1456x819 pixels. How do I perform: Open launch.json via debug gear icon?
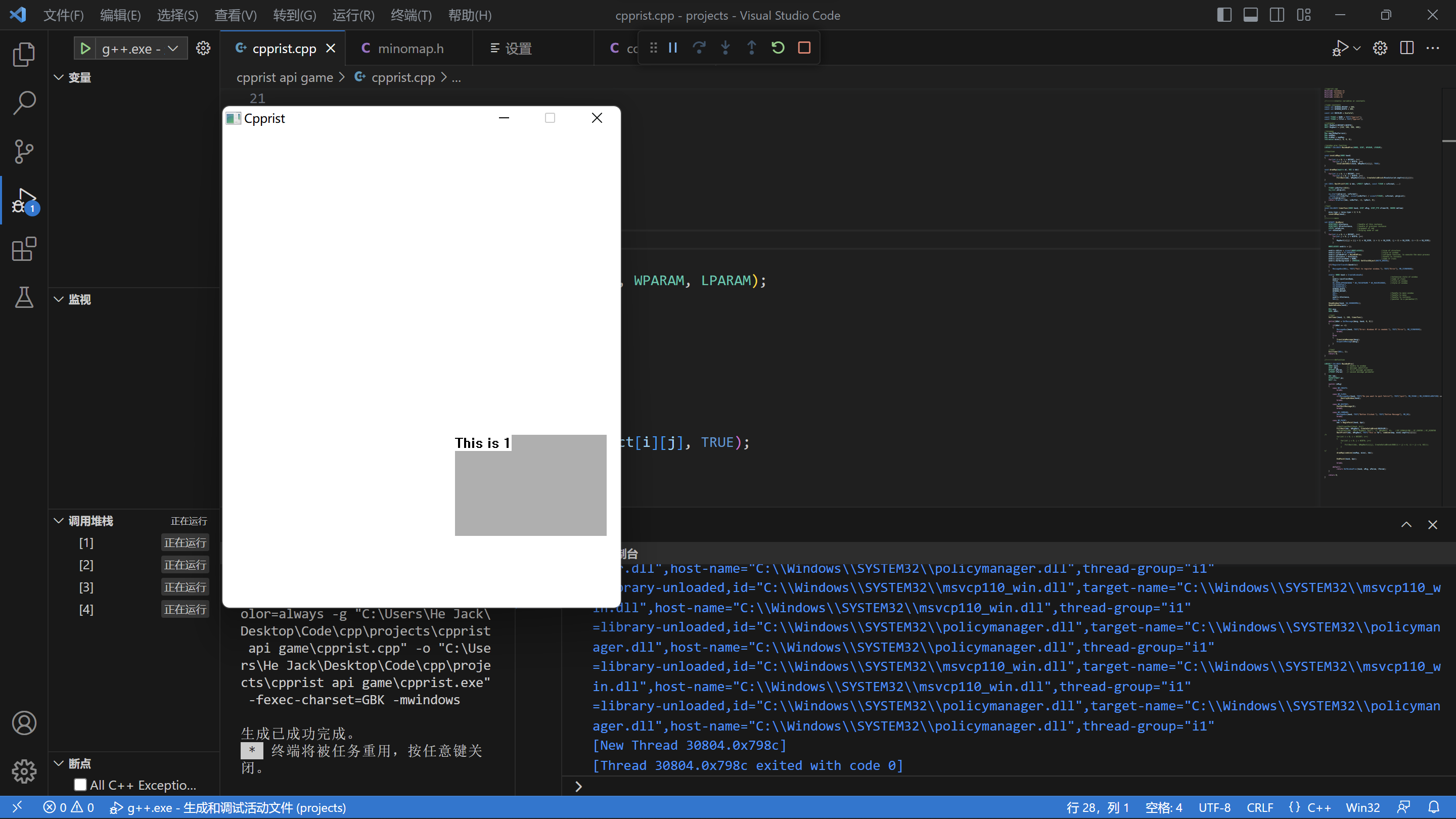pyautogui.click(x=203, y=49)
